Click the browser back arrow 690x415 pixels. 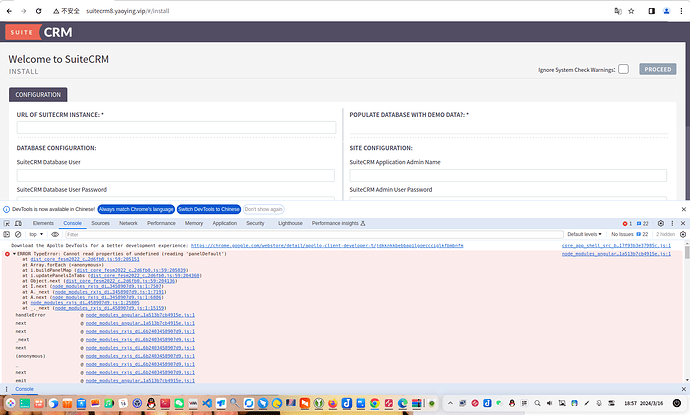9,11
